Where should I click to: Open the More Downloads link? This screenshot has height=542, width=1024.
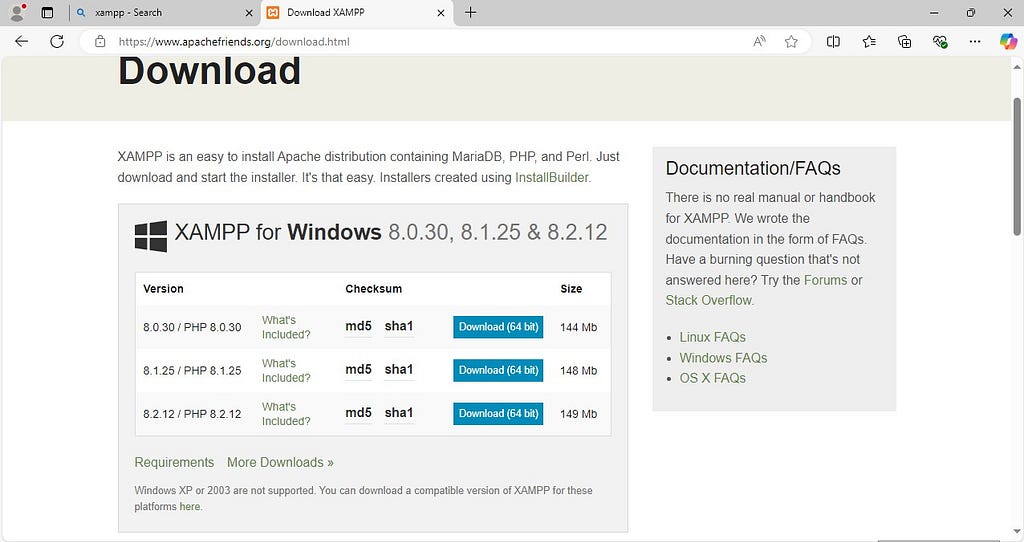280,462
